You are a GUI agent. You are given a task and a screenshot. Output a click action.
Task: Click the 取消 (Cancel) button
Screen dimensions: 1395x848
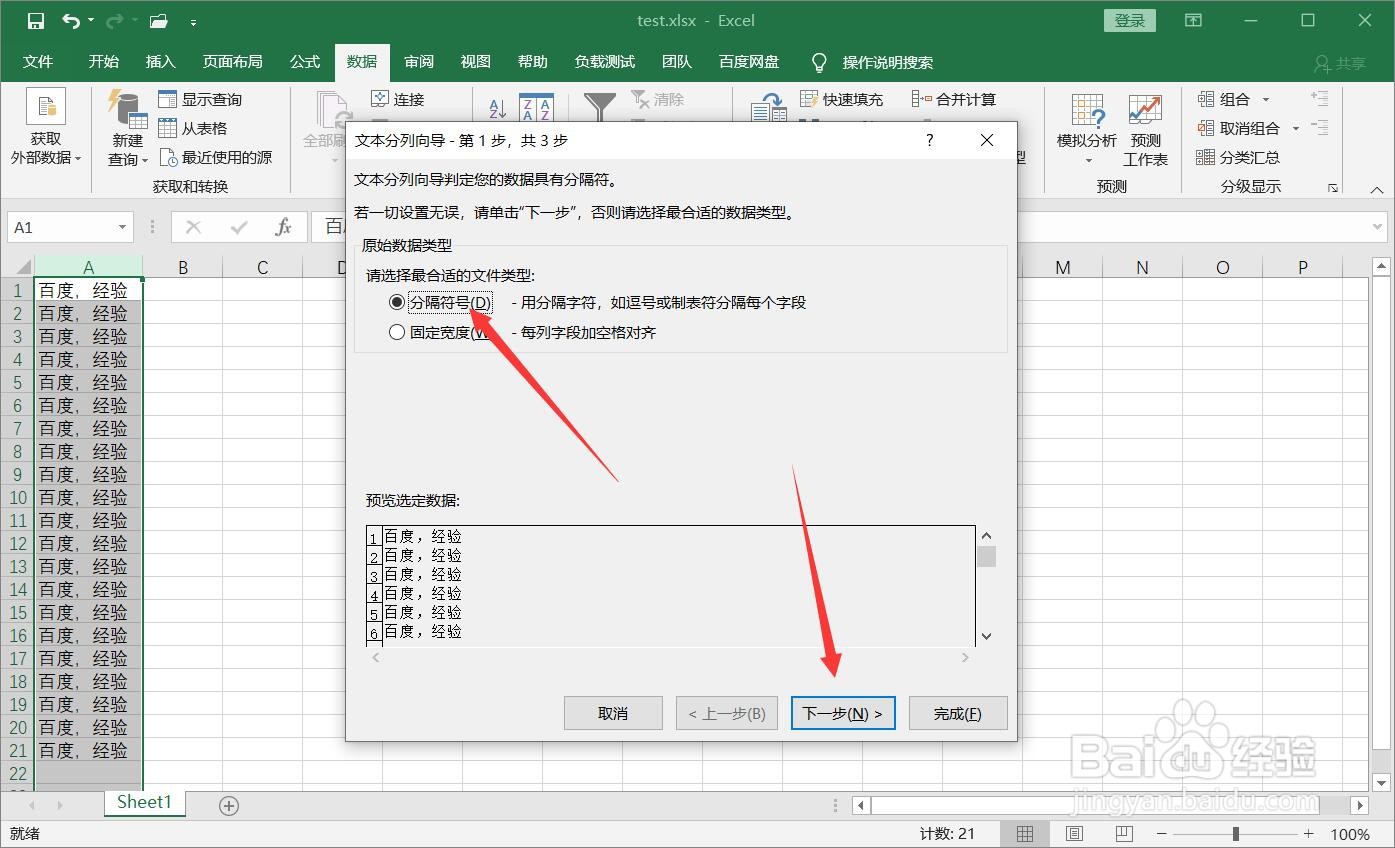tap(613, 712)
